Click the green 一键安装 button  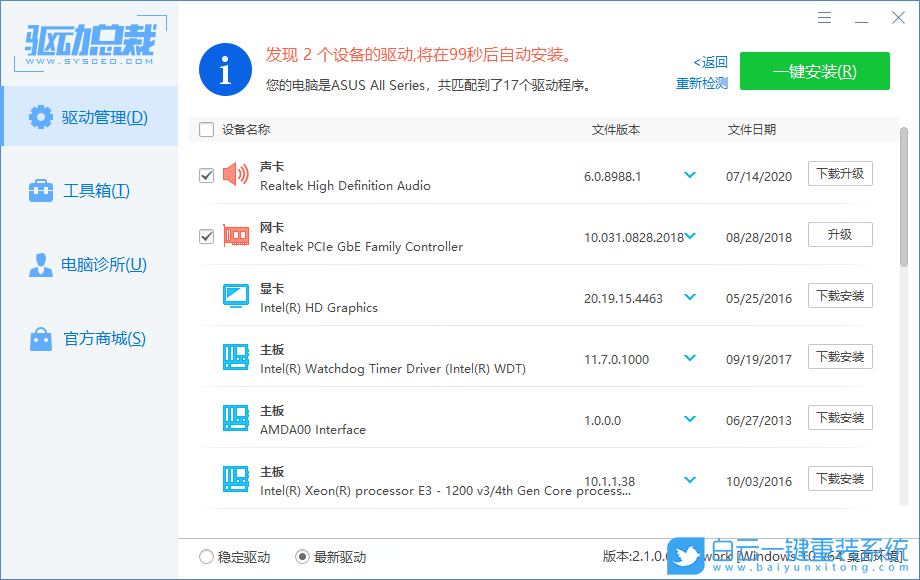(x=814, y=71)
